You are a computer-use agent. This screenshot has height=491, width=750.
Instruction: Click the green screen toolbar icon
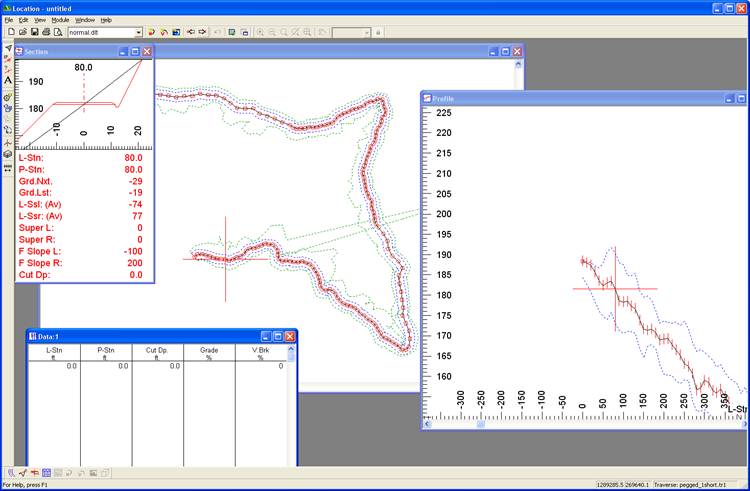232,32
